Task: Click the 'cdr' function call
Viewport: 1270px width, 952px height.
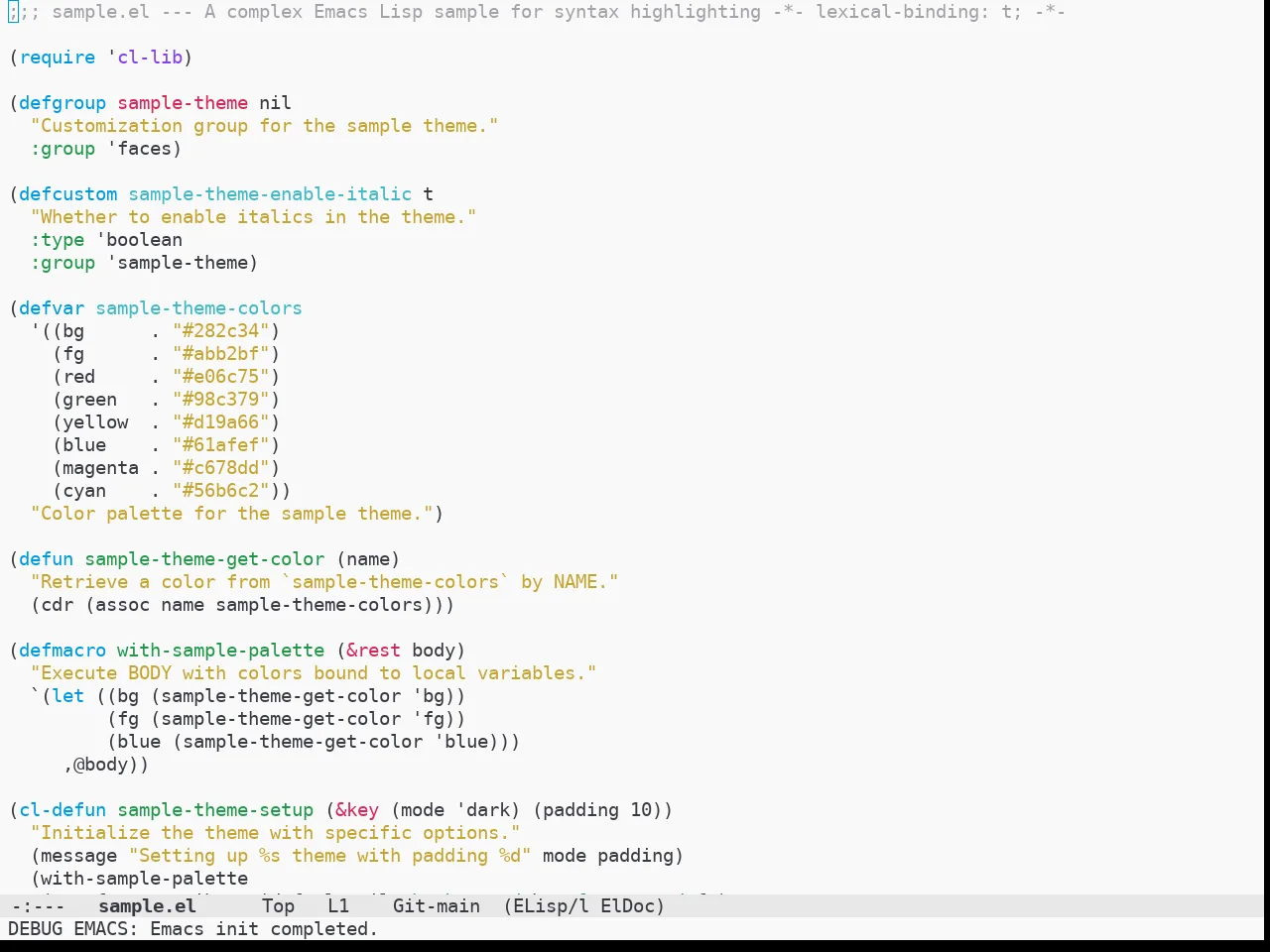Action: click(x=58, y=605)
